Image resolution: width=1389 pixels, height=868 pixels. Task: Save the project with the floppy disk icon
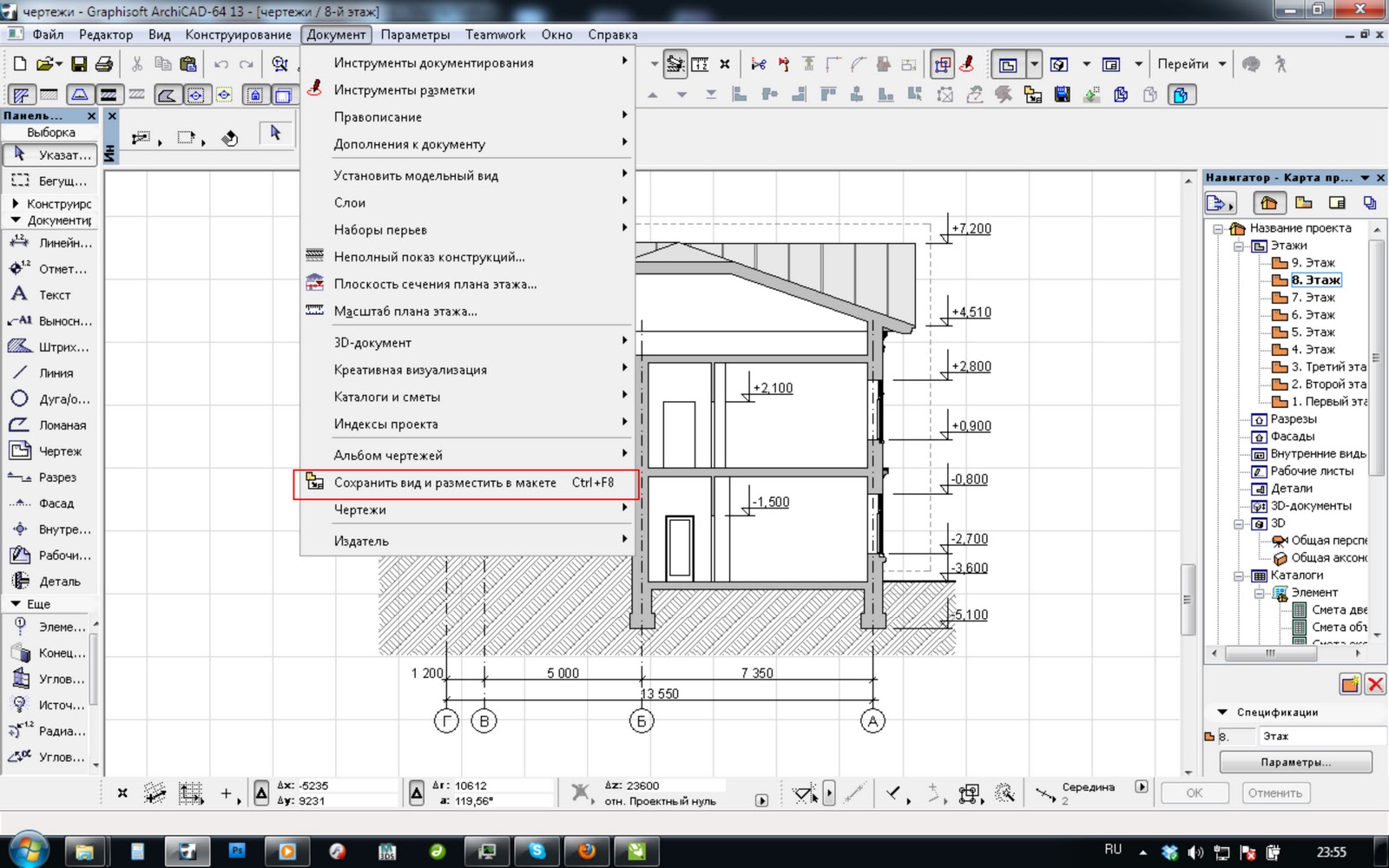click(79, 63)
